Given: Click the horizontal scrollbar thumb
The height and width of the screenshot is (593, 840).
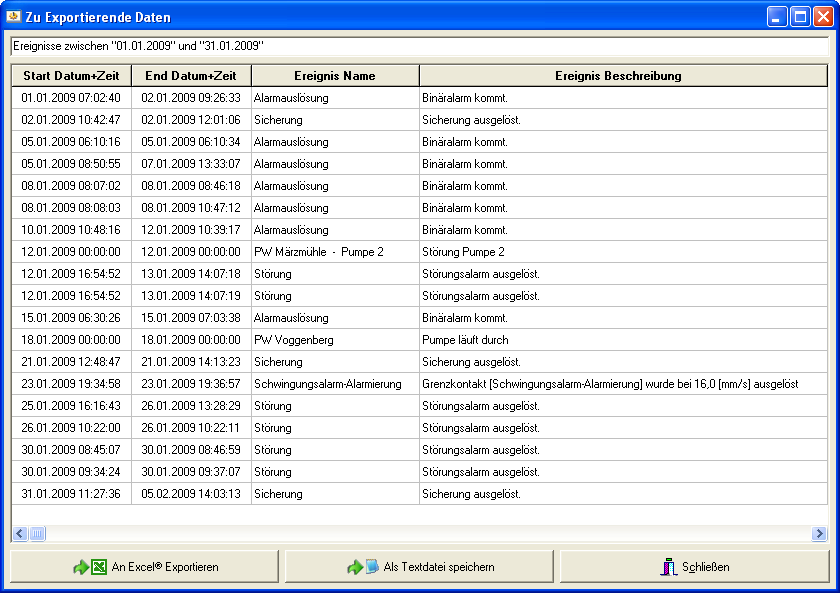Looking at the screenshot, I should tap(37, 534).
